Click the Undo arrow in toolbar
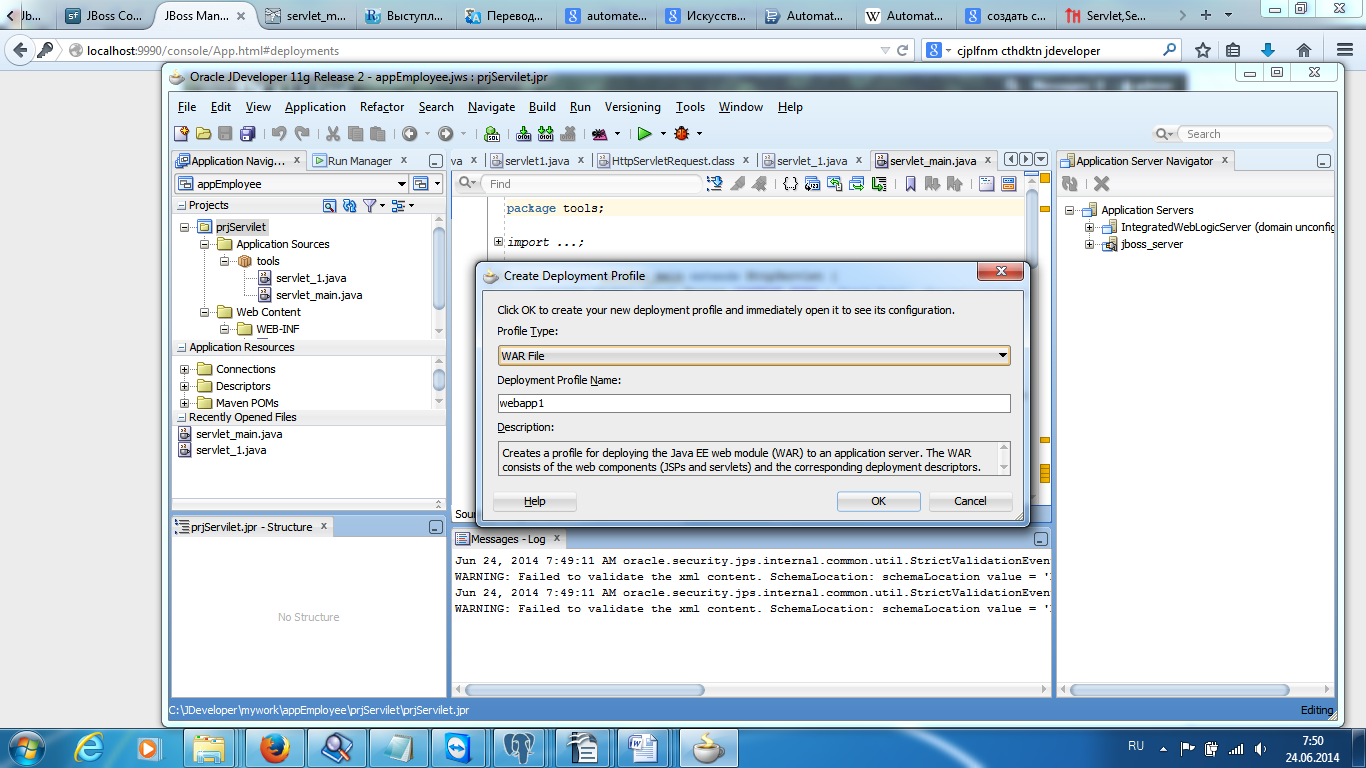Image resolution: width=1366 pixels, height=768 pixels. tap(279, 133)
